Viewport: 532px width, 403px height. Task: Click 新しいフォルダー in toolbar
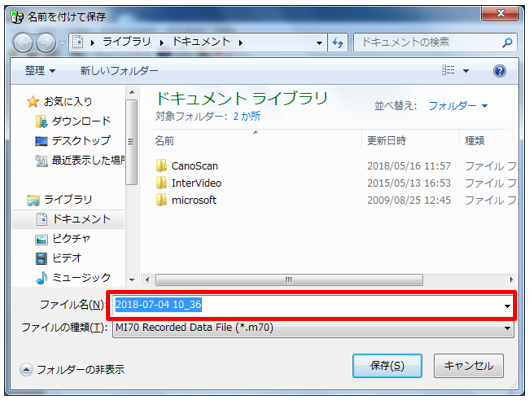119,71
